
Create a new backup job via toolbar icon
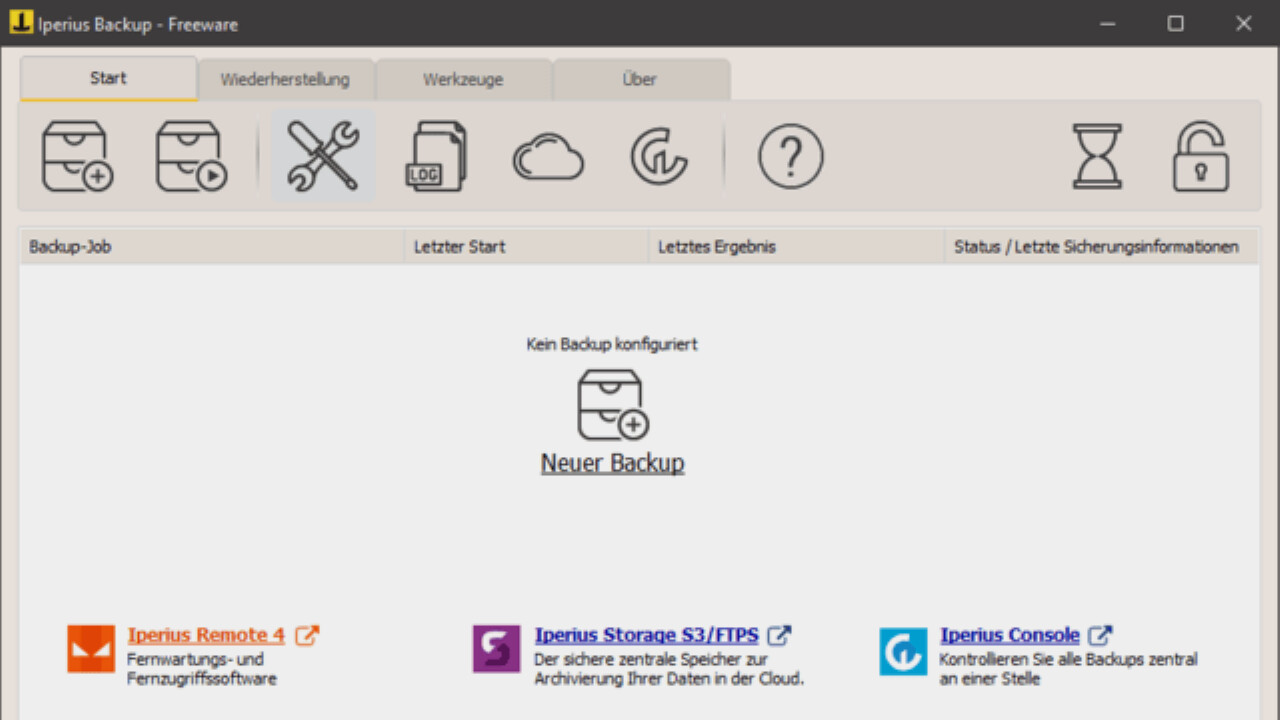(x=77, y=156)
